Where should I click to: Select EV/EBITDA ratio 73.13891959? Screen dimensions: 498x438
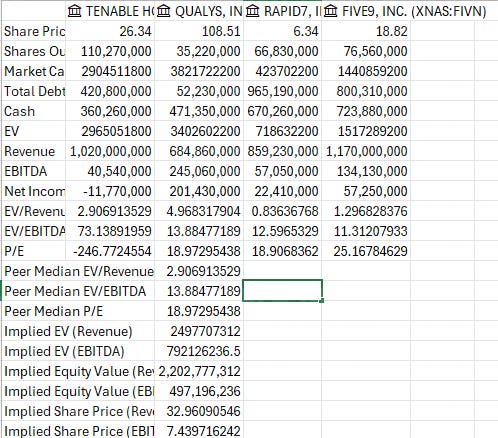pyautogui.click(x=115, y=231)
